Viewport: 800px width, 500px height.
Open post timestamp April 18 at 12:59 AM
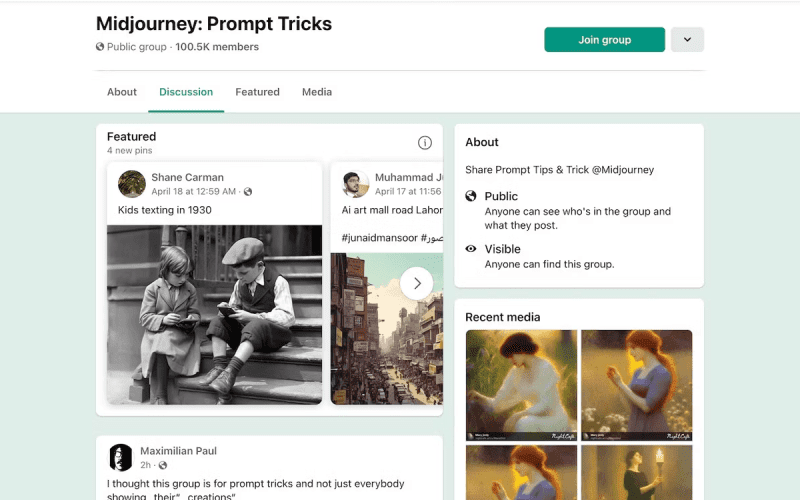coord(193,191)
